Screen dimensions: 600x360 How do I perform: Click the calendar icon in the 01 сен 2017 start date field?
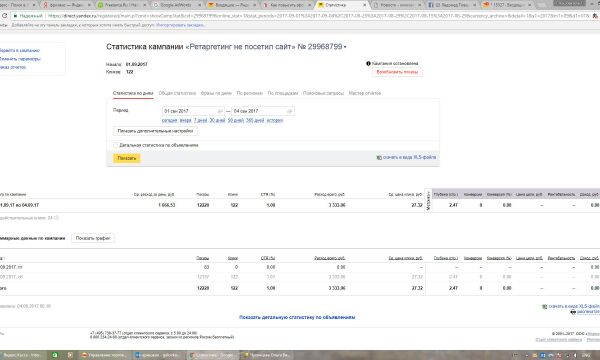point(220,111)
